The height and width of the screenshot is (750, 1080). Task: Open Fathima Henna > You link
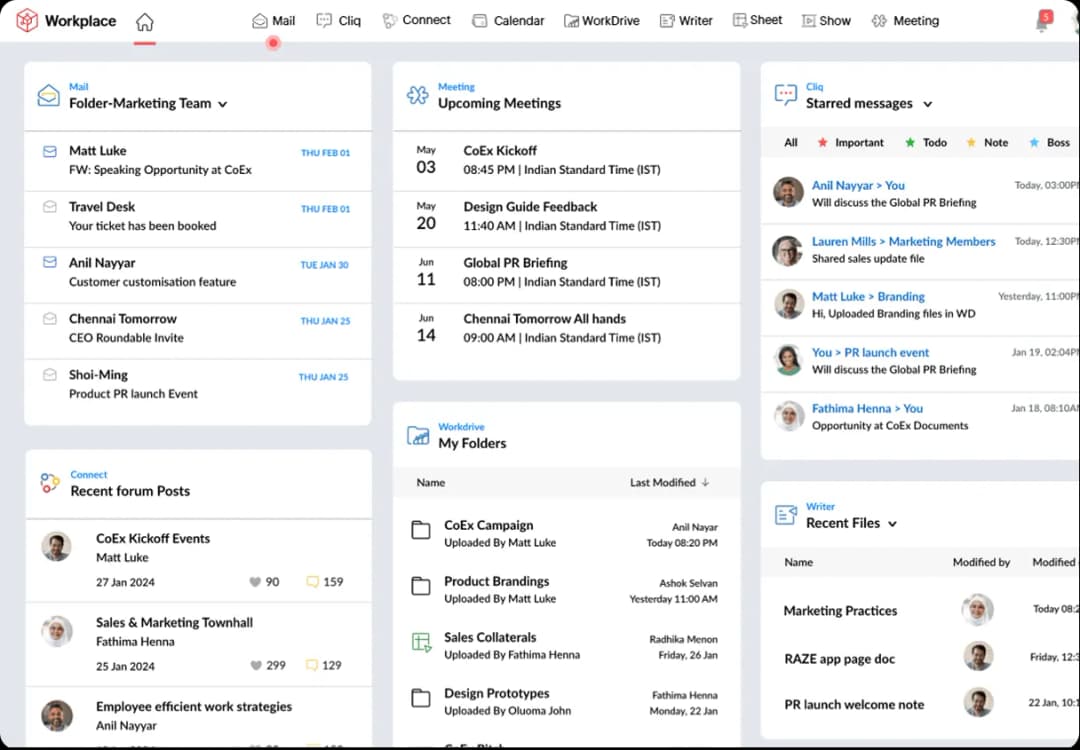pos(867,408)
